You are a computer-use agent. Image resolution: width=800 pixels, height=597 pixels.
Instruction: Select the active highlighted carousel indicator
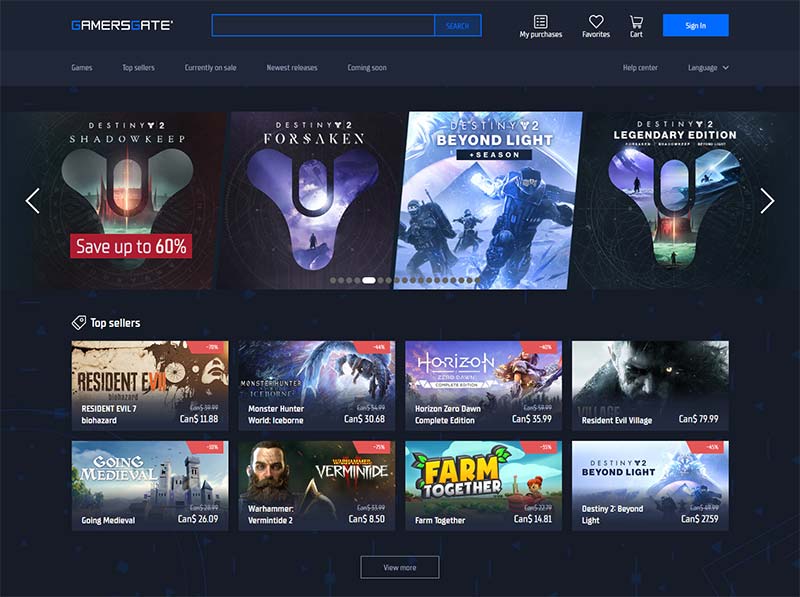pyautogui.click(x=369, y=280)
